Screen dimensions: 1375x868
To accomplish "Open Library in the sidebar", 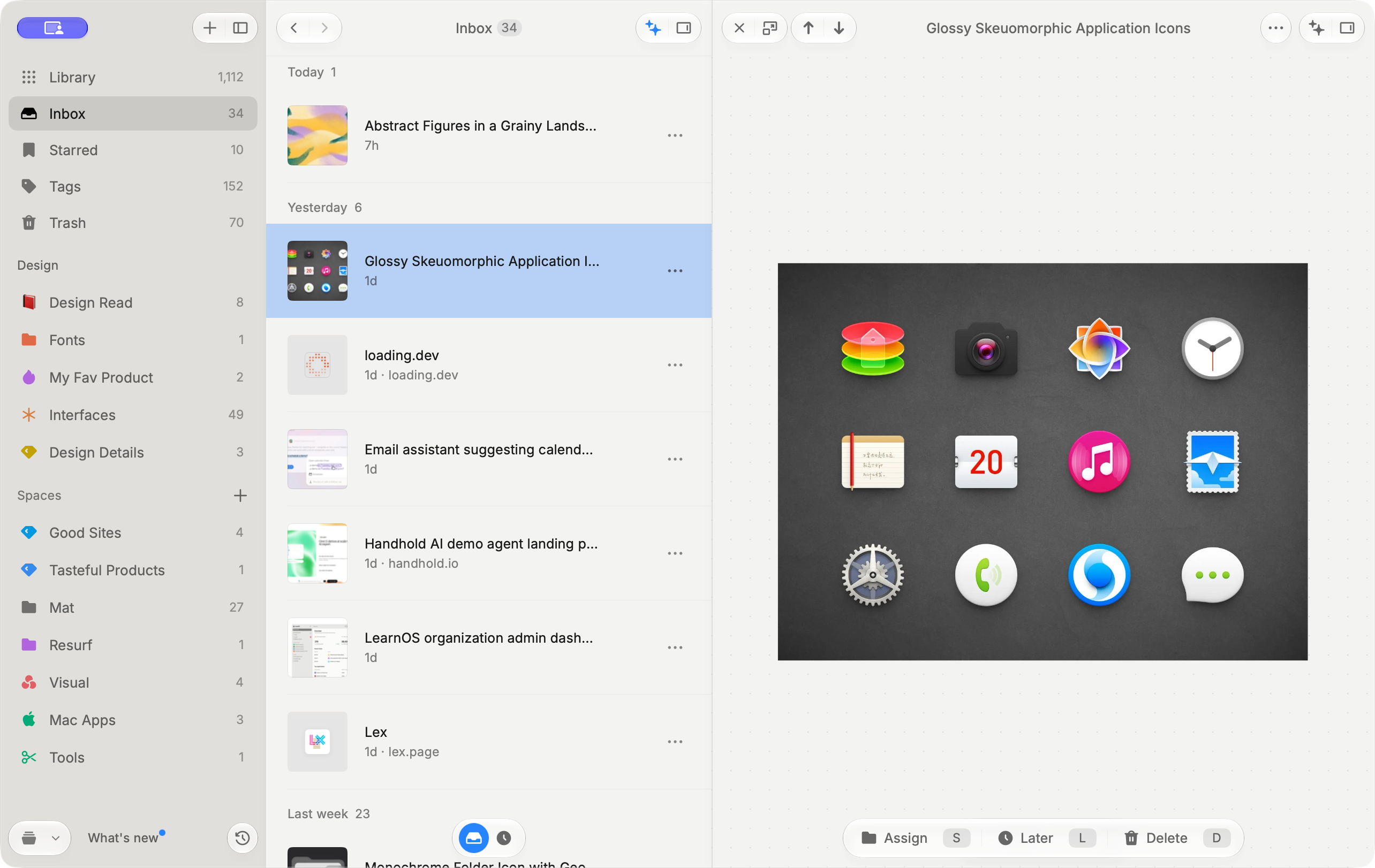I will pos(132,77).
